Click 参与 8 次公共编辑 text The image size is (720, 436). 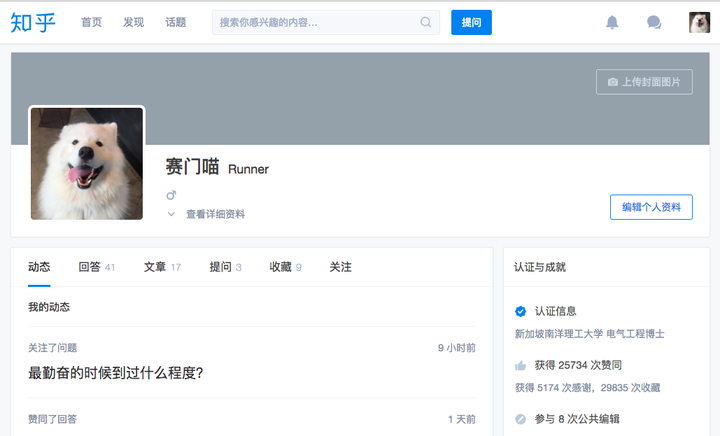[x=577, y=419]
